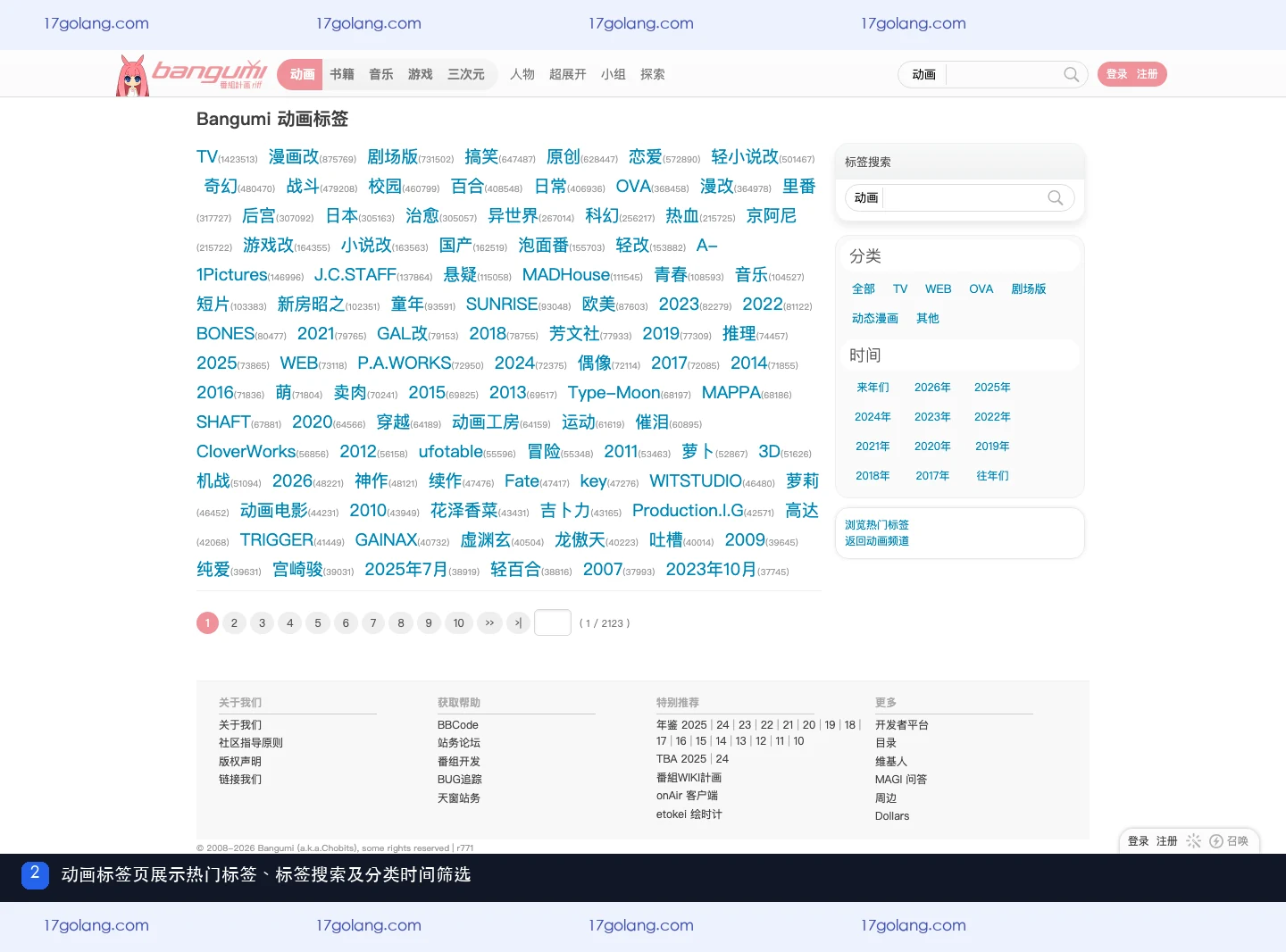Click the 召唤 lightning icon
The width and height of the screenshot is (1286, 952).
1216,841
